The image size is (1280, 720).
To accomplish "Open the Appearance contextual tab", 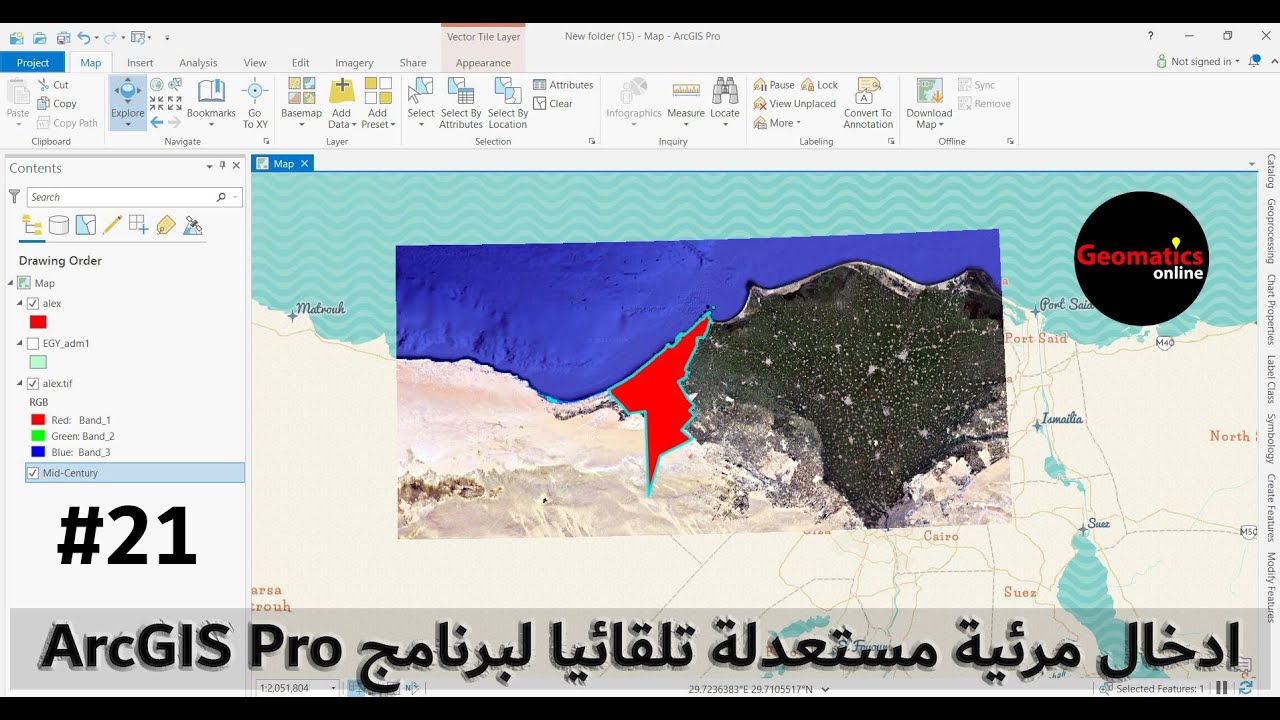I will 483,62.
